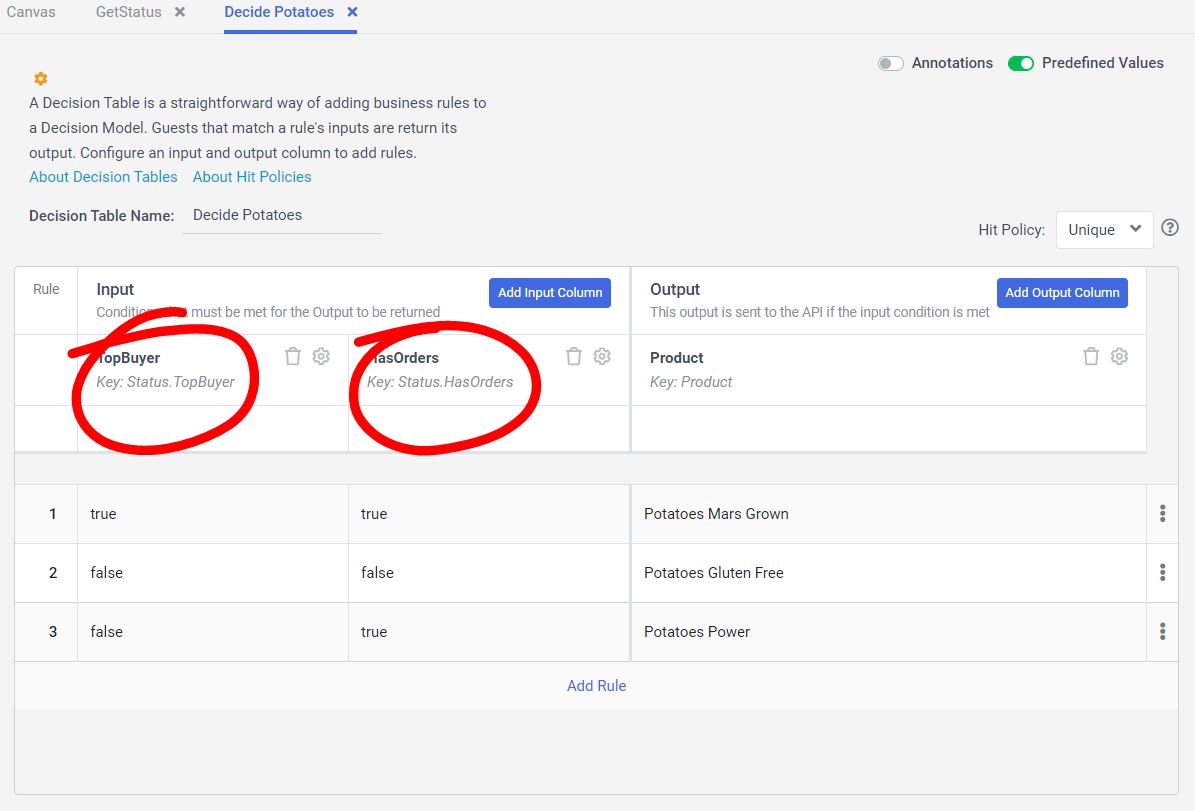Viewport: 1195px width, 811px height.
Task: Edit the Decision Table Name field
Action: 281,215
